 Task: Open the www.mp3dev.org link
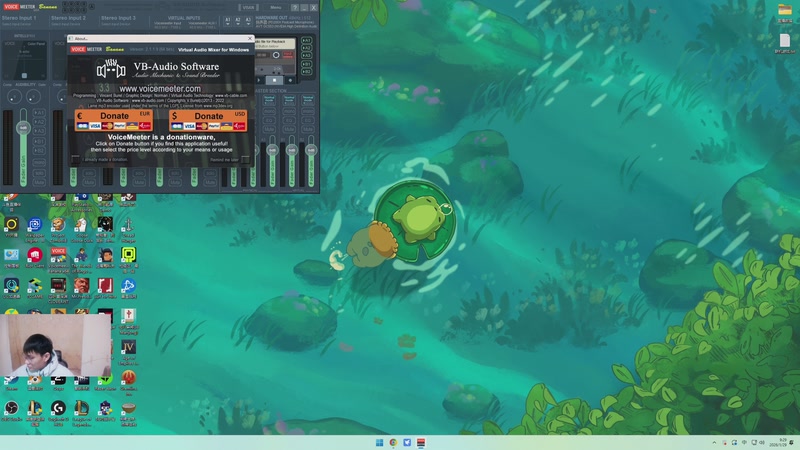point(218,106)
